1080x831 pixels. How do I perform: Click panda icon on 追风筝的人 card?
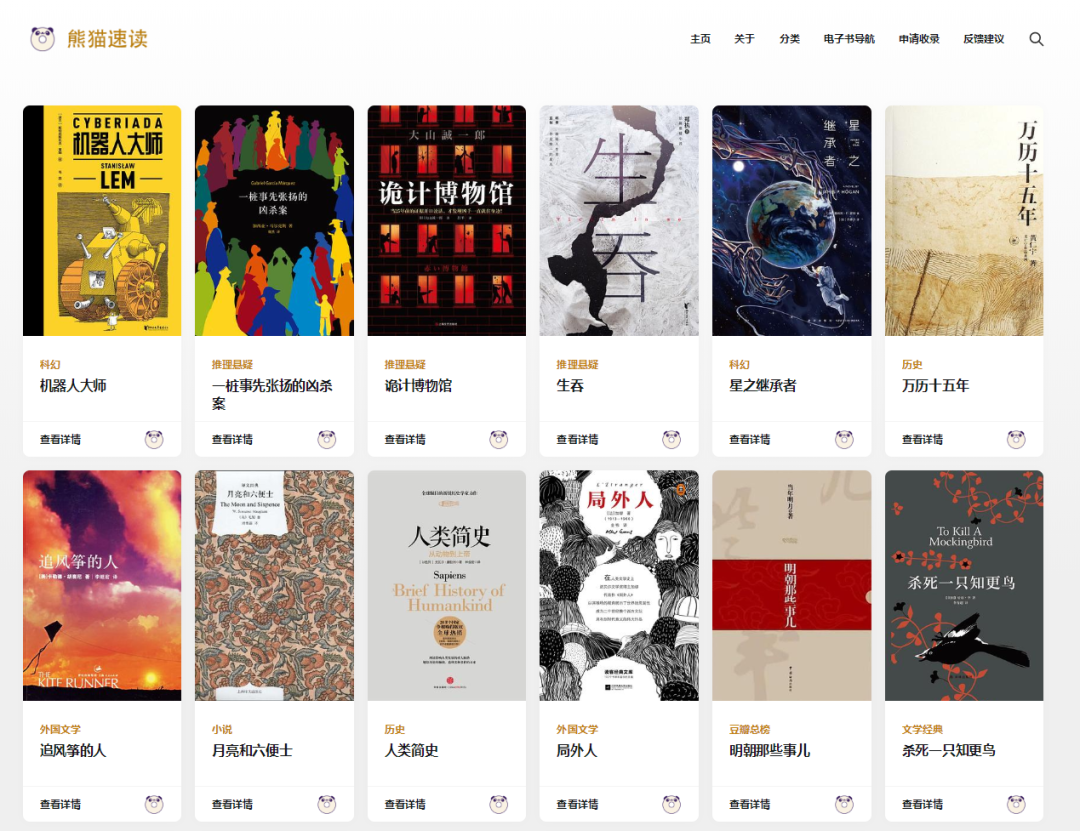pyautogui.click(x=154, y=804)
